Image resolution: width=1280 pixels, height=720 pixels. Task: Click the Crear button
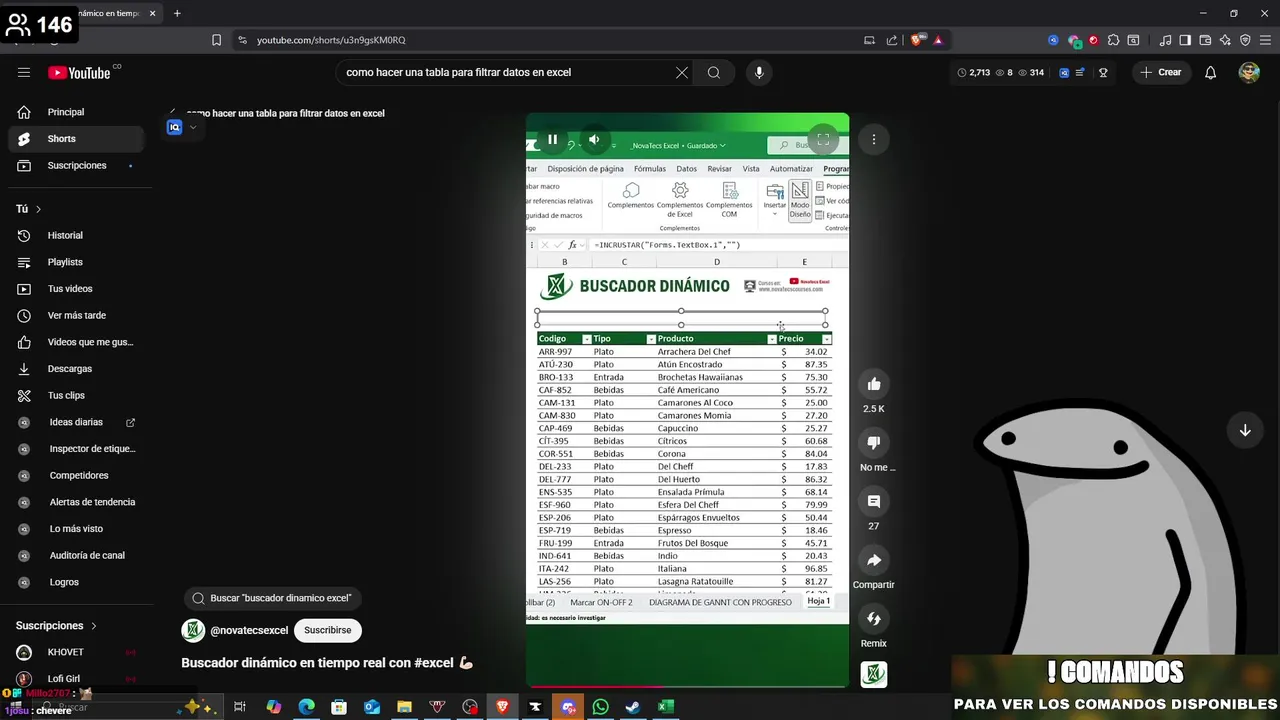pos(1161,72)
